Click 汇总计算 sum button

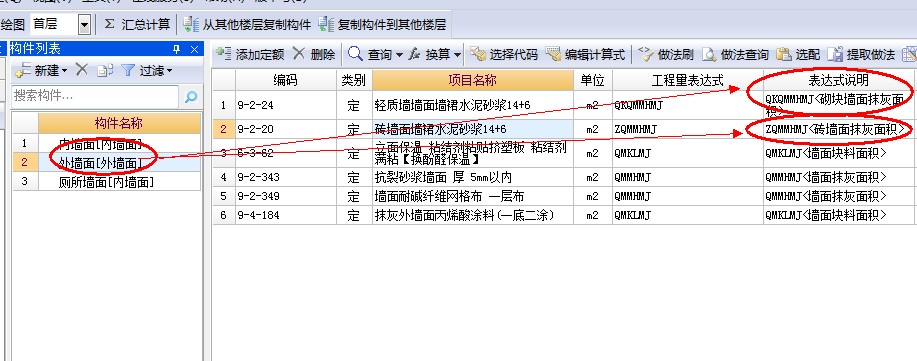137,25
